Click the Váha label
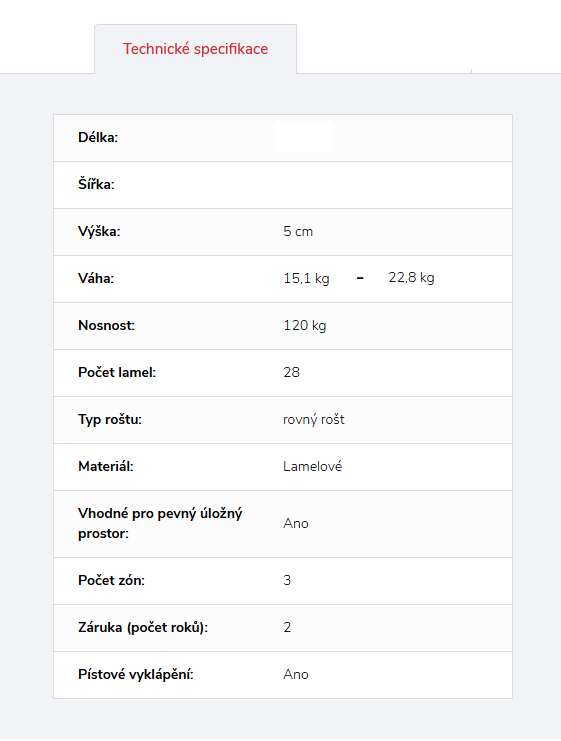The image size is (561, 741). click(96, 278)
